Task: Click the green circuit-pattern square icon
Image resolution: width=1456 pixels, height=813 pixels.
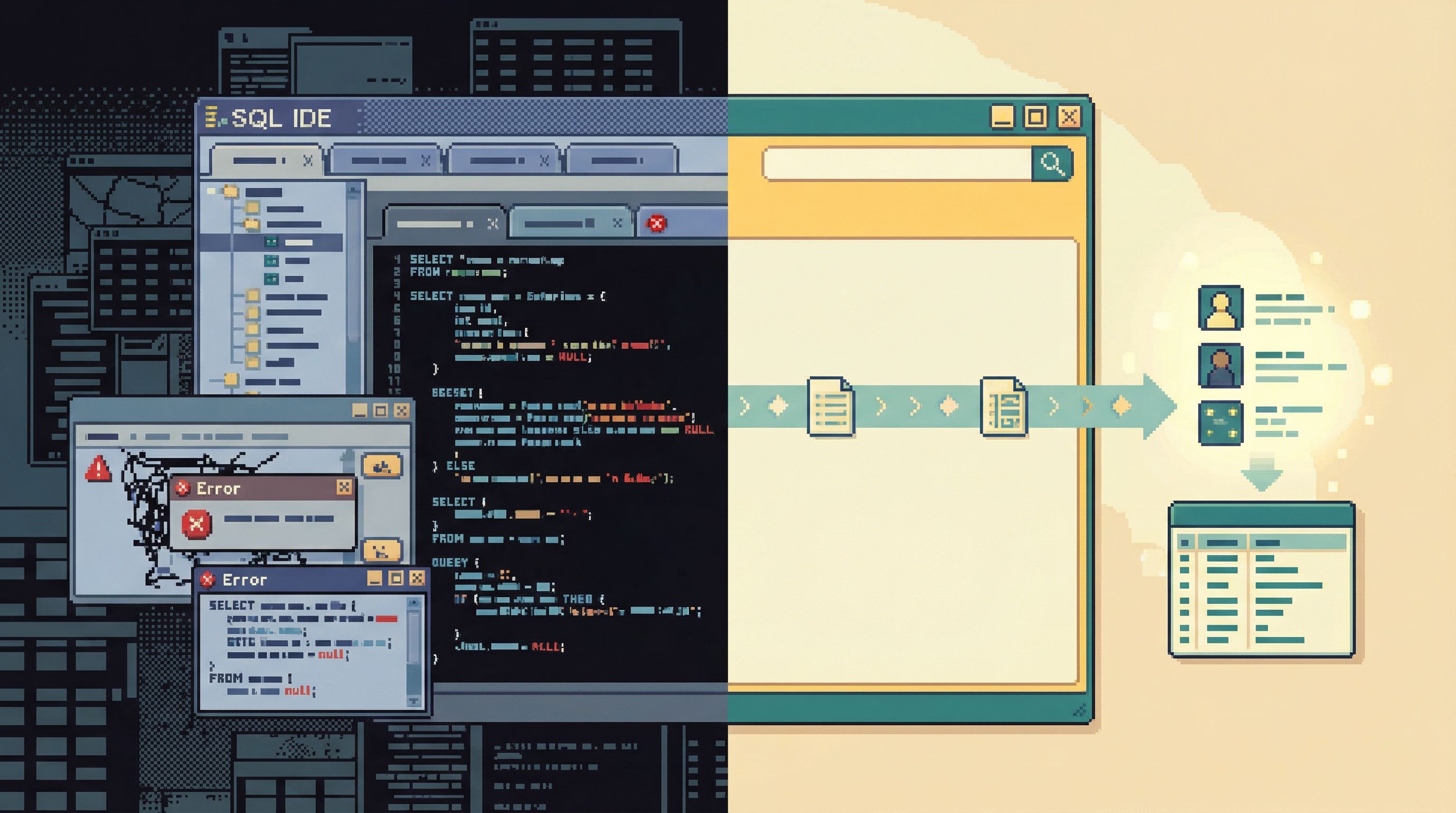Action: tap(1221, 422)
